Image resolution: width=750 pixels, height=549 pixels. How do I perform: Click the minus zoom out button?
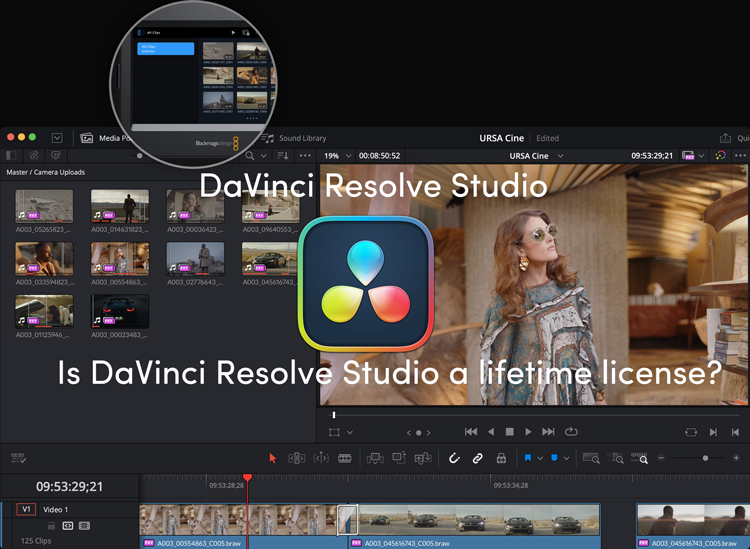(x=661, y=458)
